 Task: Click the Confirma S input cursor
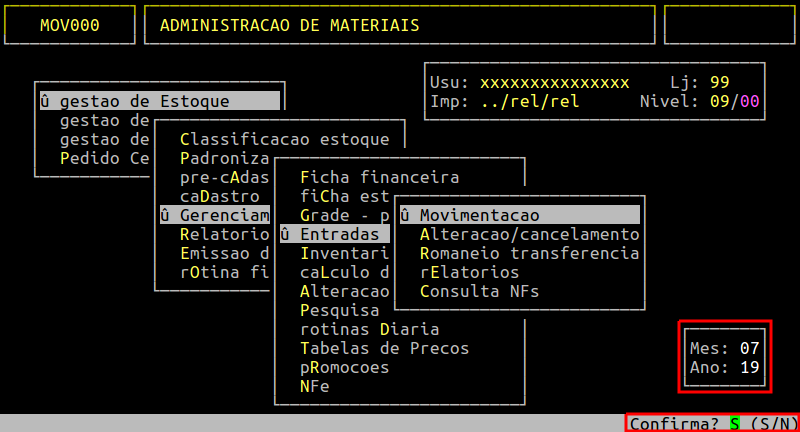point(734,423)
